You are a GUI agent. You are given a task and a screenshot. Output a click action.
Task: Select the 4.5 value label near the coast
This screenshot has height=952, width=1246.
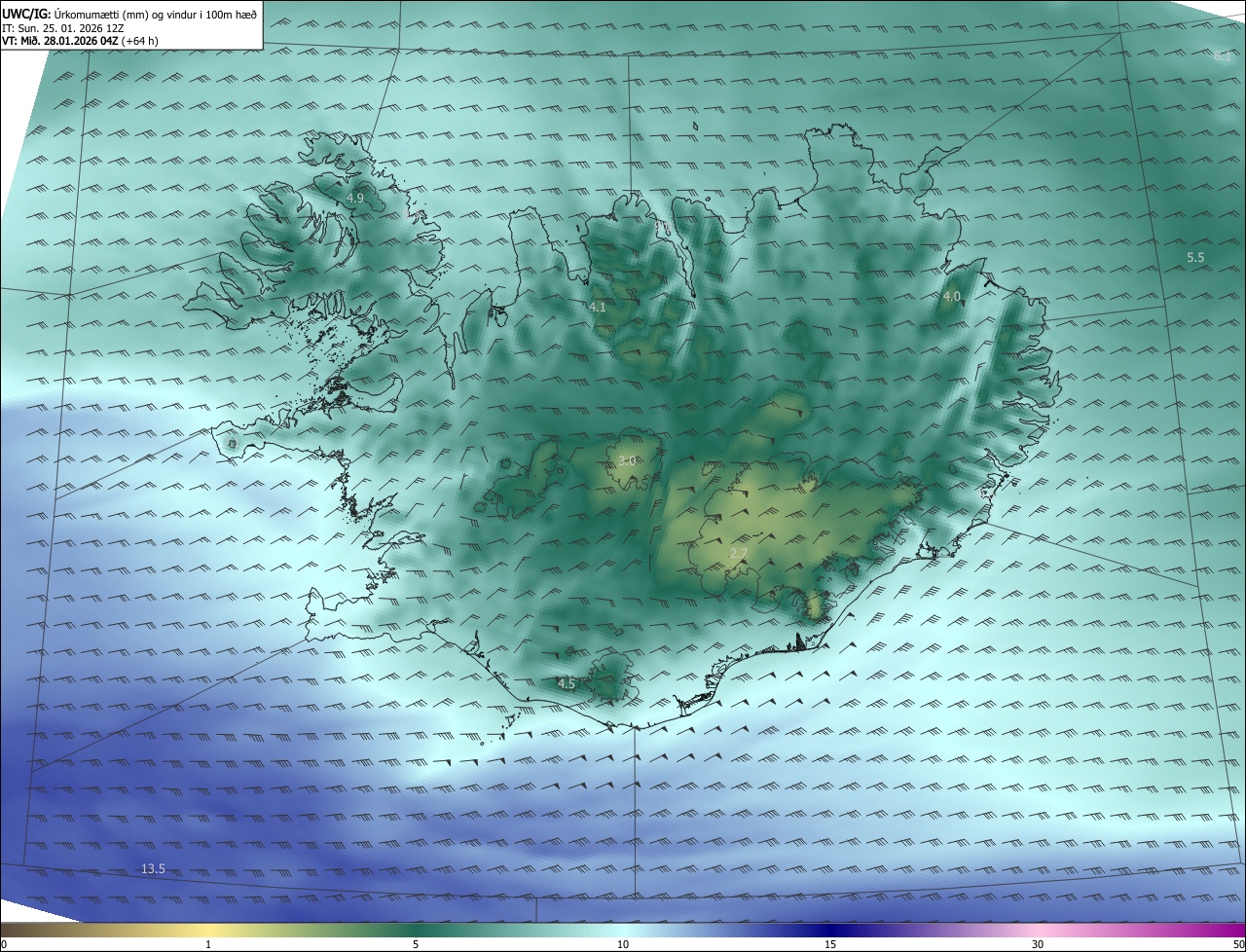click(567, 683)
